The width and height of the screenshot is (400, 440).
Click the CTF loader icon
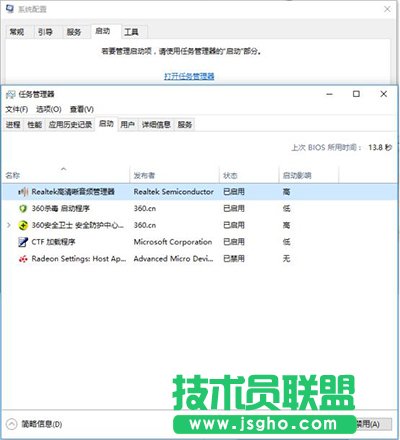23,242
